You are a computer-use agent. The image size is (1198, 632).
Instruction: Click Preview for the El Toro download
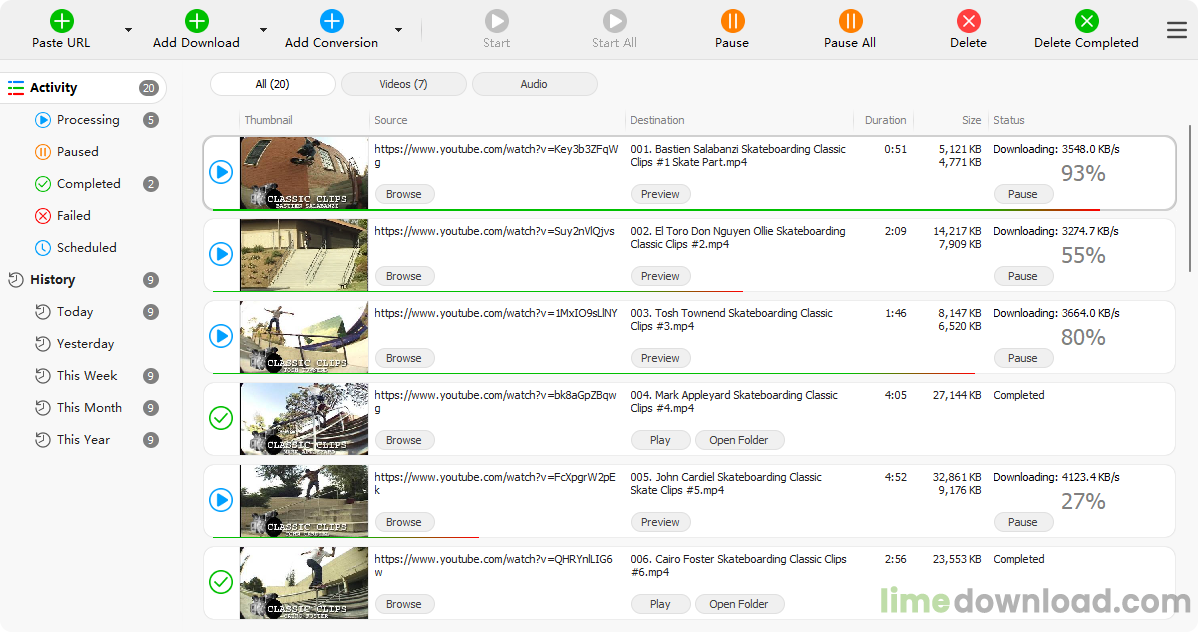pos(660,276)
